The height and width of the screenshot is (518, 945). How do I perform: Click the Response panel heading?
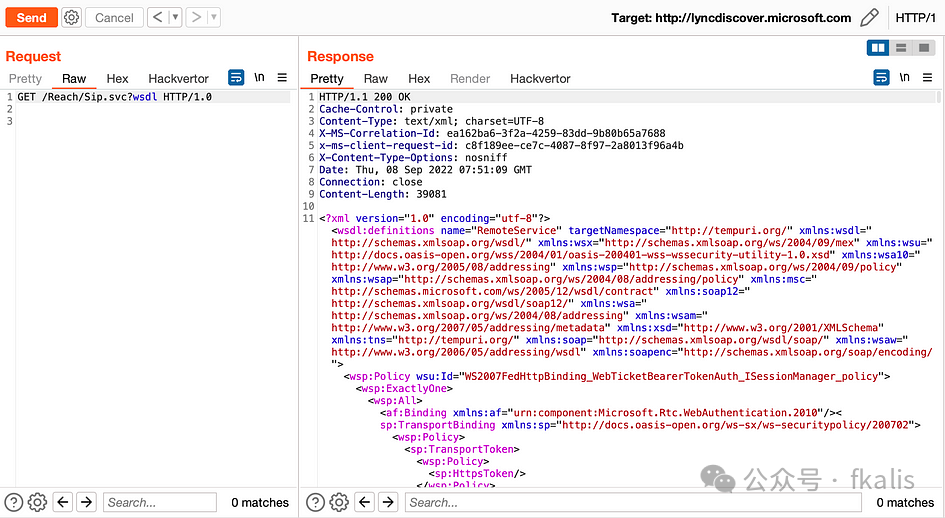(x=341, y=56)
